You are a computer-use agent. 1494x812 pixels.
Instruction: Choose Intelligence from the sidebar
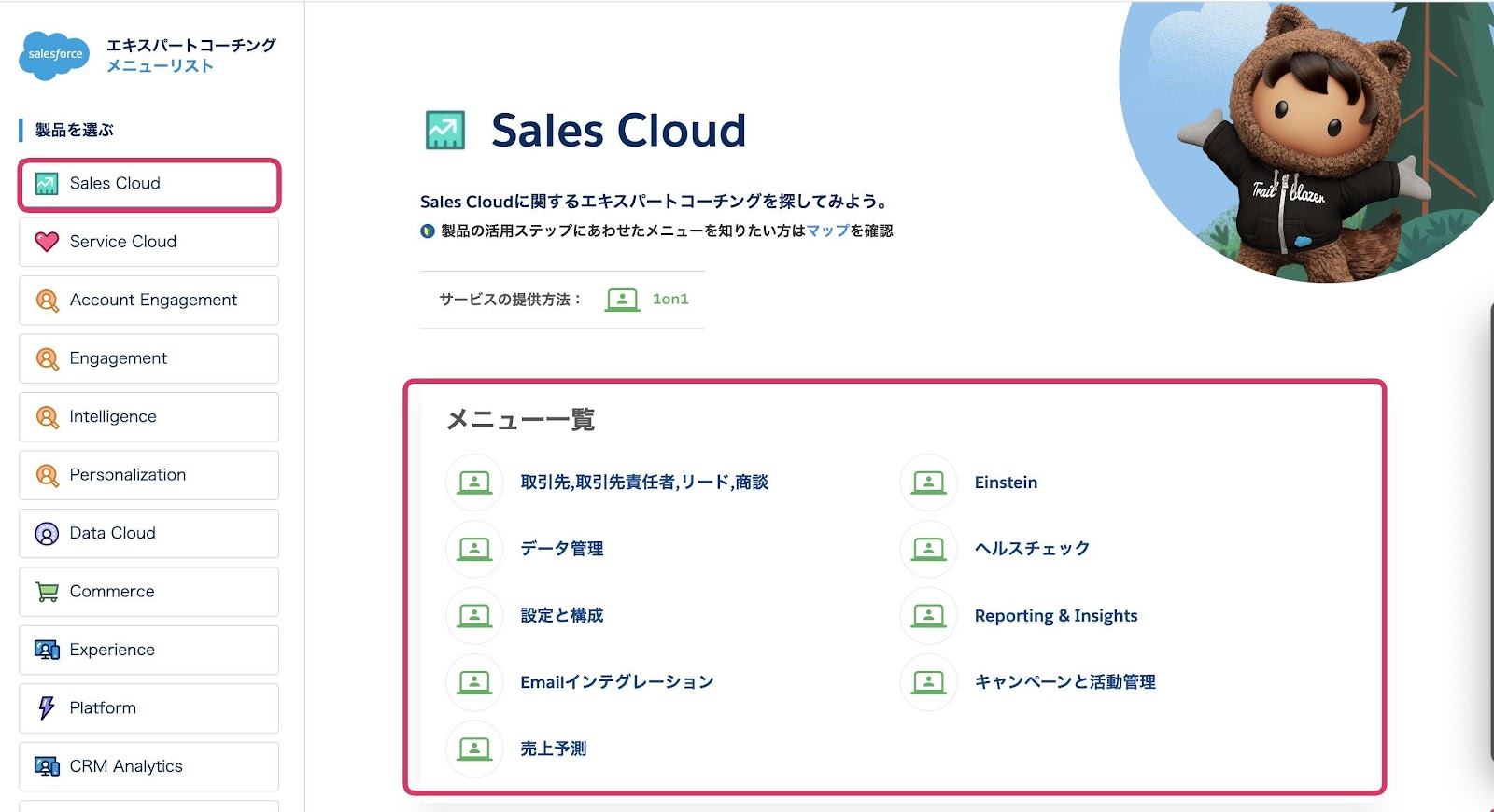pyautogui.click(x=149, y=417)
